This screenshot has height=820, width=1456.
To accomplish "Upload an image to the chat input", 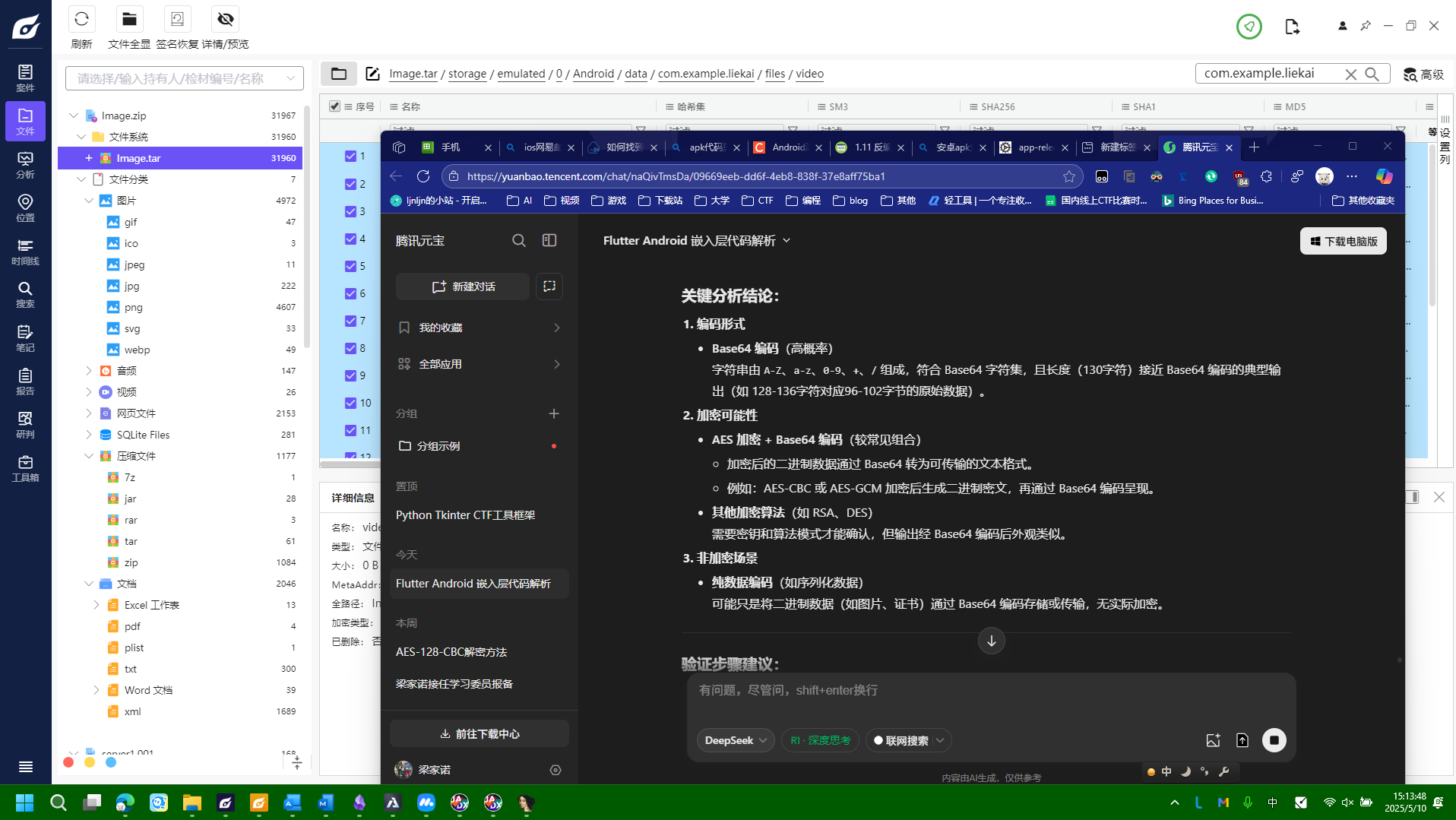I will (x=1213, y=740).
